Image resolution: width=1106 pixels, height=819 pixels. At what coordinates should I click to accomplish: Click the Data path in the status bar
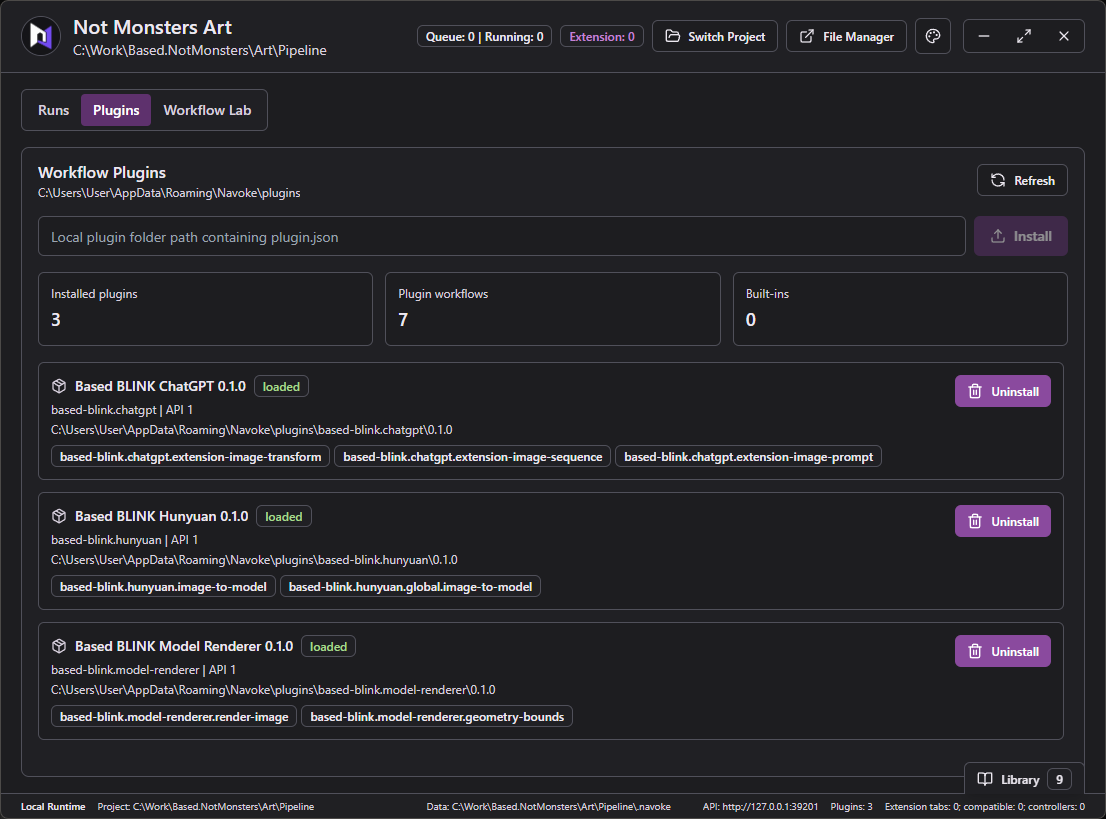(x=549, y=806)
